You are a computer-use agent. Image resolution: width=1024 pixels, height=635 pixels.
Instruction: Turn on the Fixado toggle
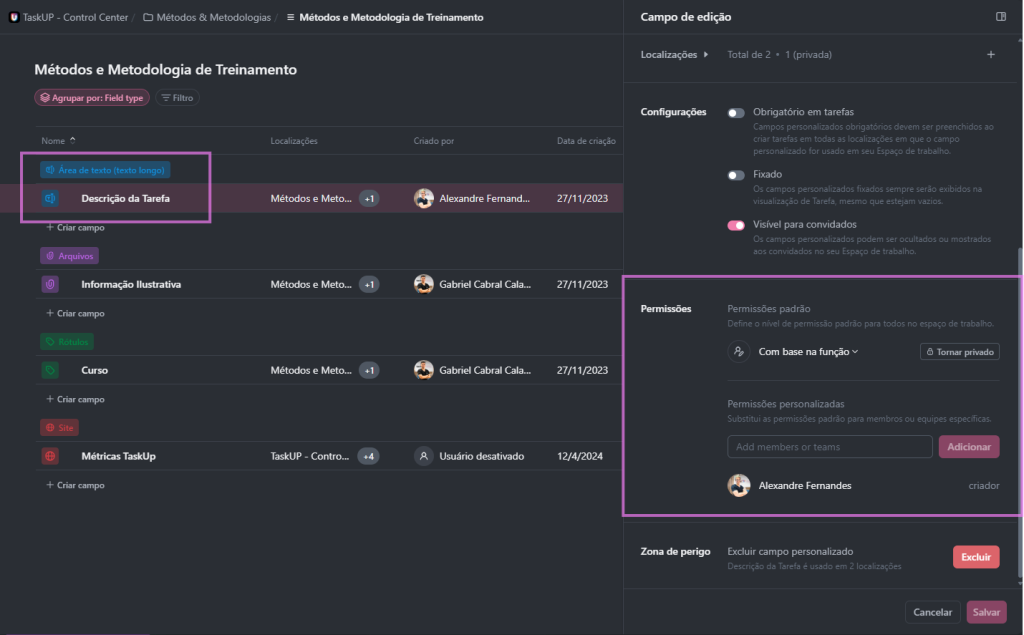pyautogui.click(x=737, y=175)
